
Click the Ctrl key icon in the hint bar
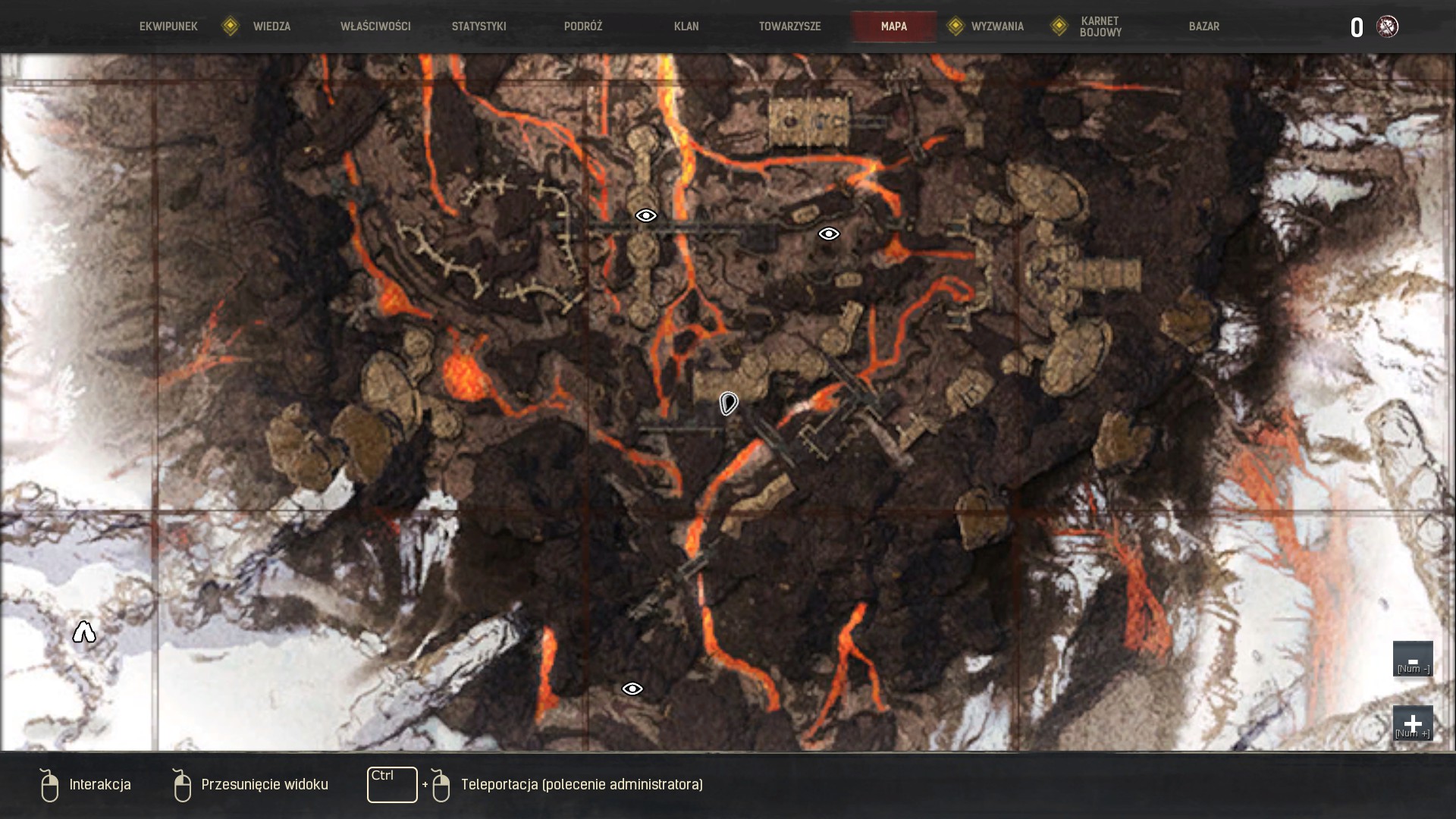tap(392, 785)
